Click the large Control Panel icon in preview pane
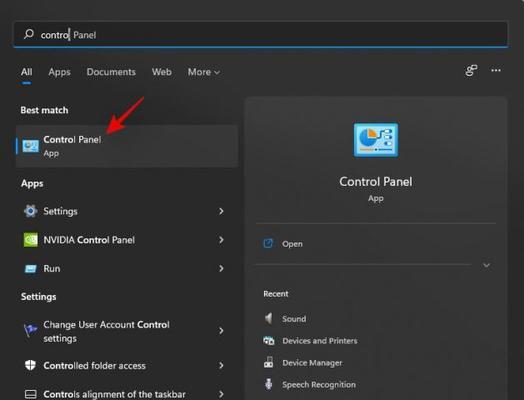Screen dimensions: 524x400 376,140
